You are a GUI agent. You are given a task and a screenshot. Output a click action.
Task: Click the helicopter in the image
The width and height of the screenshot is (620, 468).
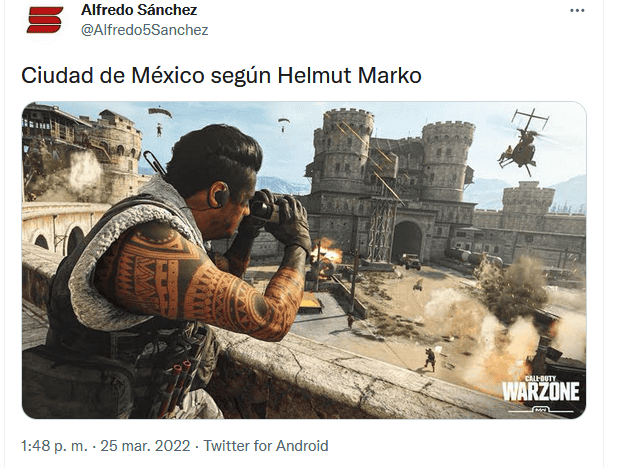coord(524,143)
